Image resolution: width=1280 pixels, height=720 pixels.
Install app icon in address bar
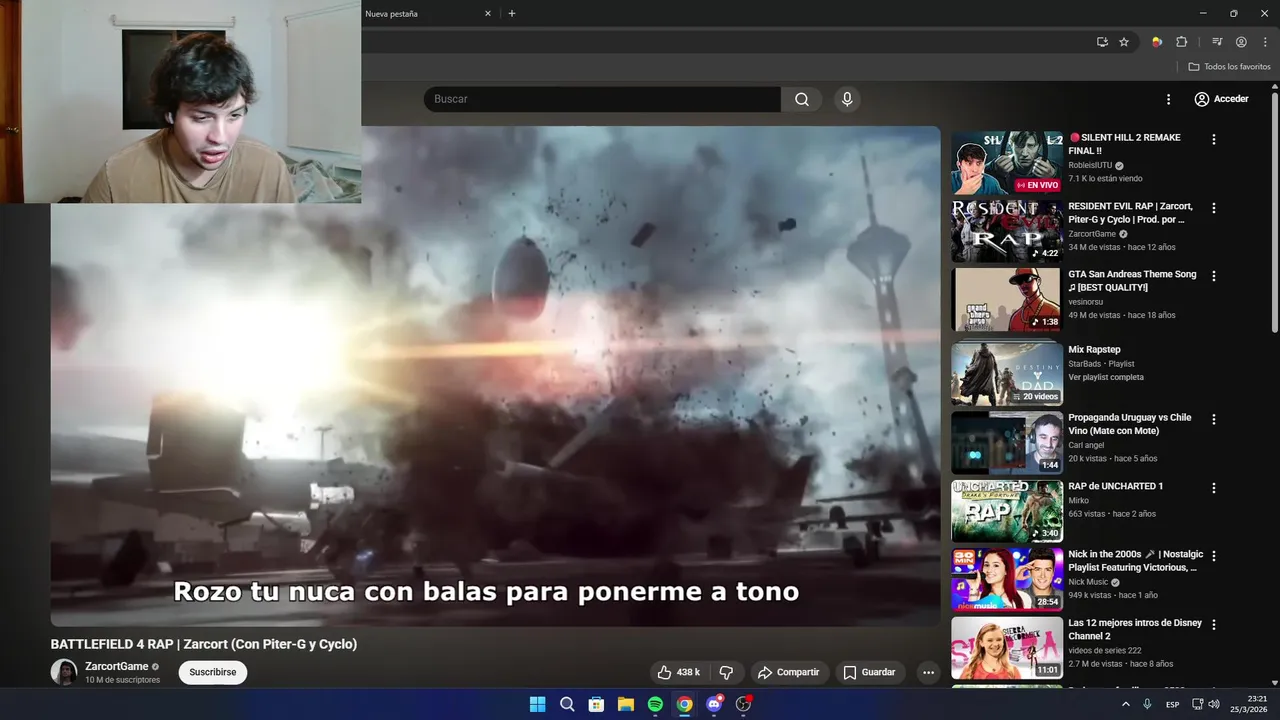[1102, 42]
